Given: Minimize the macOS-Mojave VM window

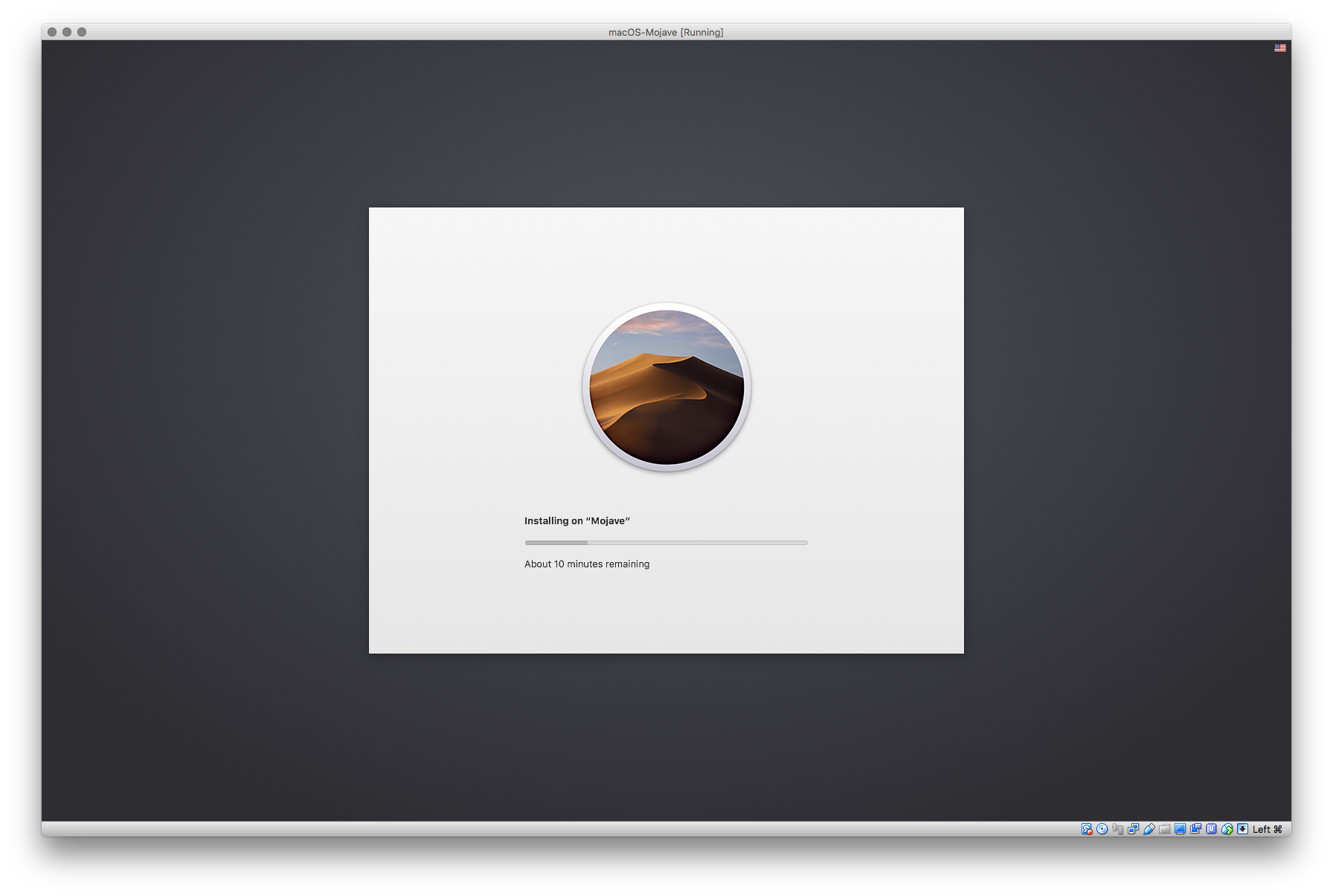Looking at the screenshot, I should pos(67,32).
